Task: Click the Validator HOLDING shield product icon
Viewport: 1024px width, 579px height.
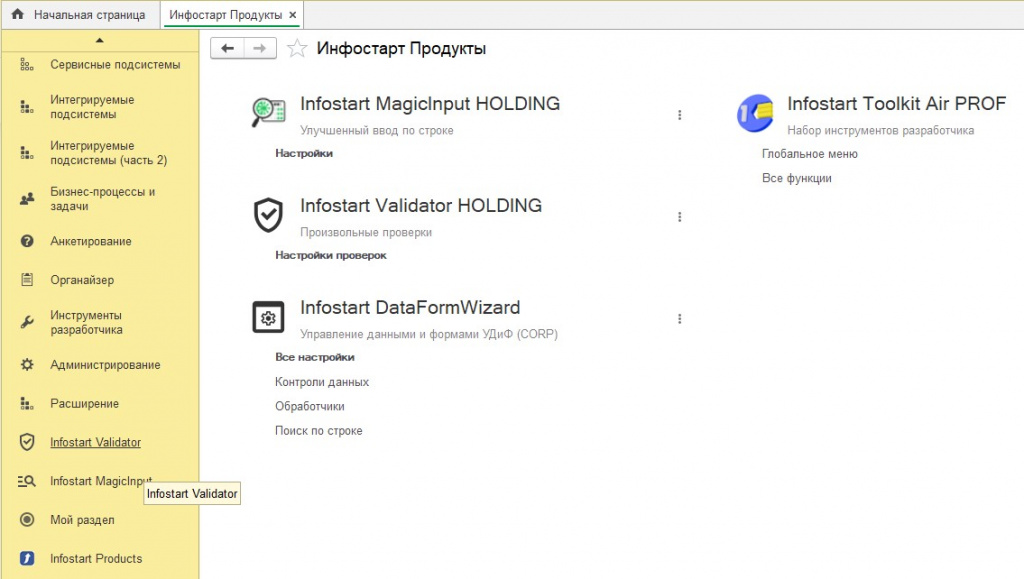Action: (268, 215)
